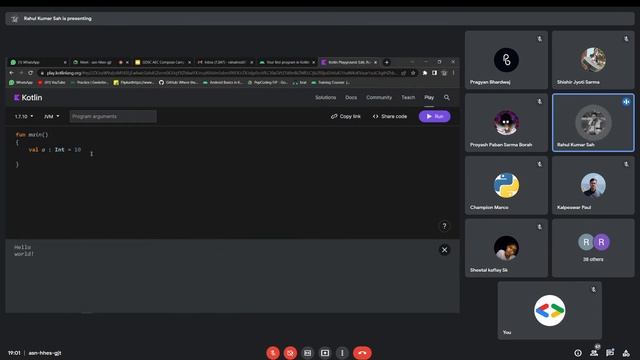Image resolution: width=640 pixels, height=360 pixels.
Task: Switch to the Inbox Gmail browser tab
Action: click(225, 62)
